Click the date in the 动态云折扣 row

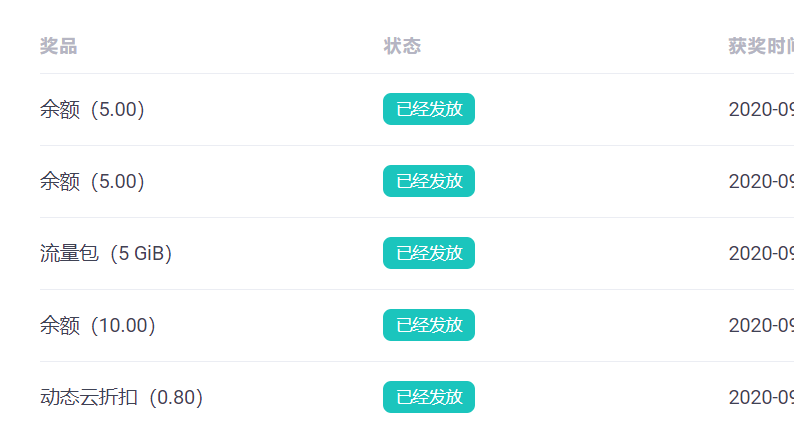[x=761, y=397]
